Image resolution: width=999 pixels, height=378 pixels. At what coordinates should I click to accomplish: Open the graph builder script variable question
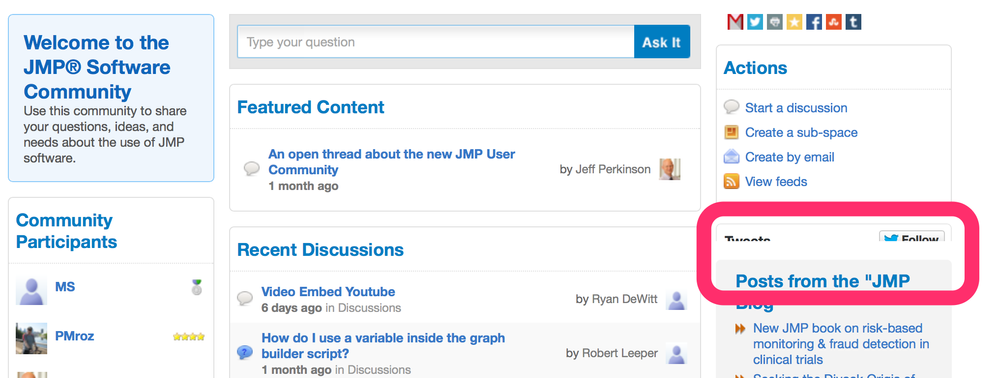[x=384, y=345]
